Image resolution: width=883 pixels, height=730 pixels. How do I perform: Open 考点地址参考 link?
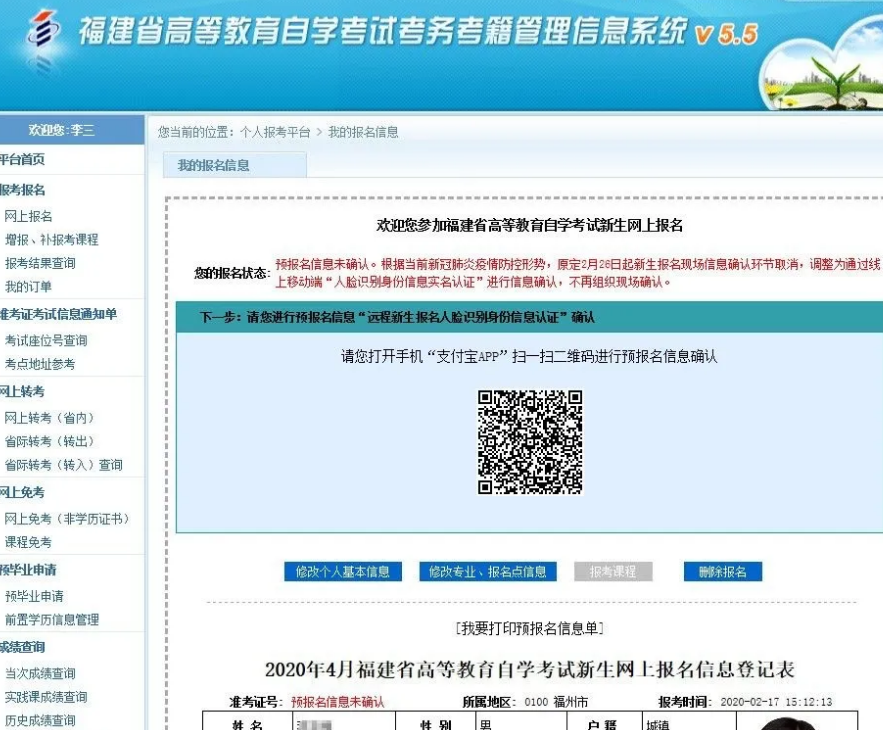[x=40, y=364]
